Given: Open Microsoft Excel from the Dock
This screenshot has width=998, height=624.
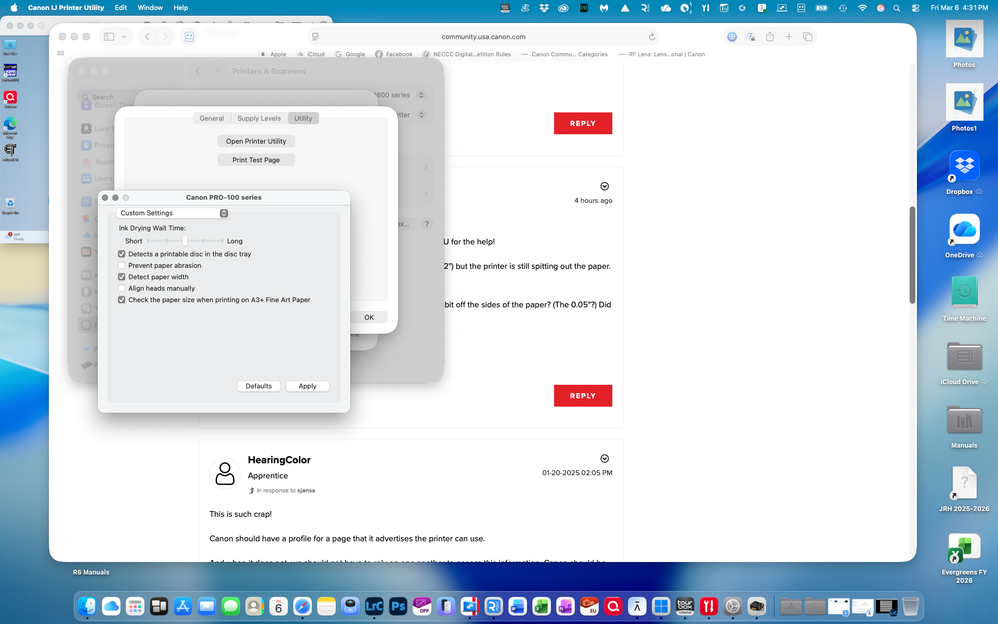Looking at the screenshot, I should tap(541, 606).
